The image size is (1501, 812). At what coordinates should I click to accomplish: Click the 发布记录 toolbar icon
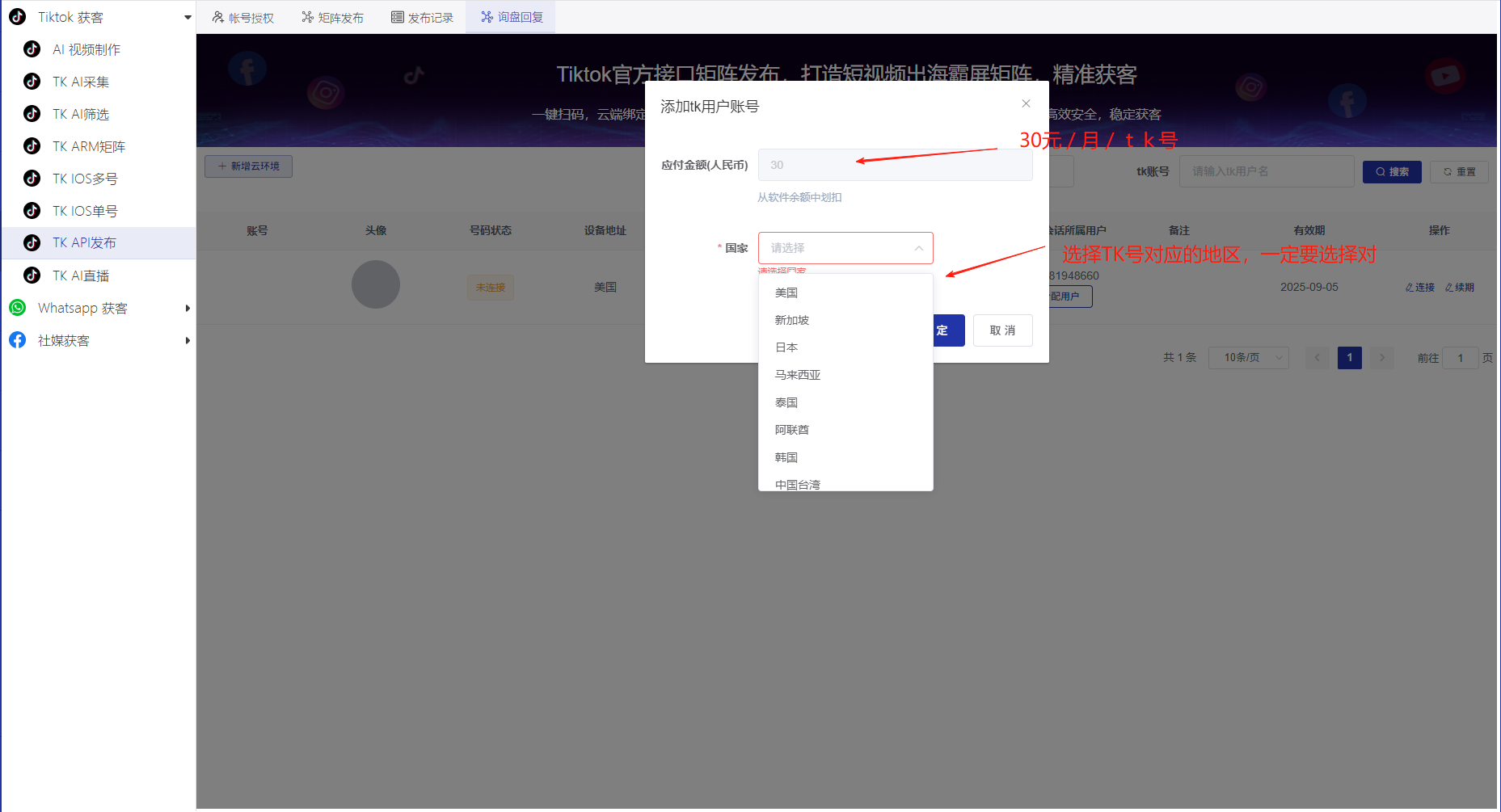click(396, 16)
